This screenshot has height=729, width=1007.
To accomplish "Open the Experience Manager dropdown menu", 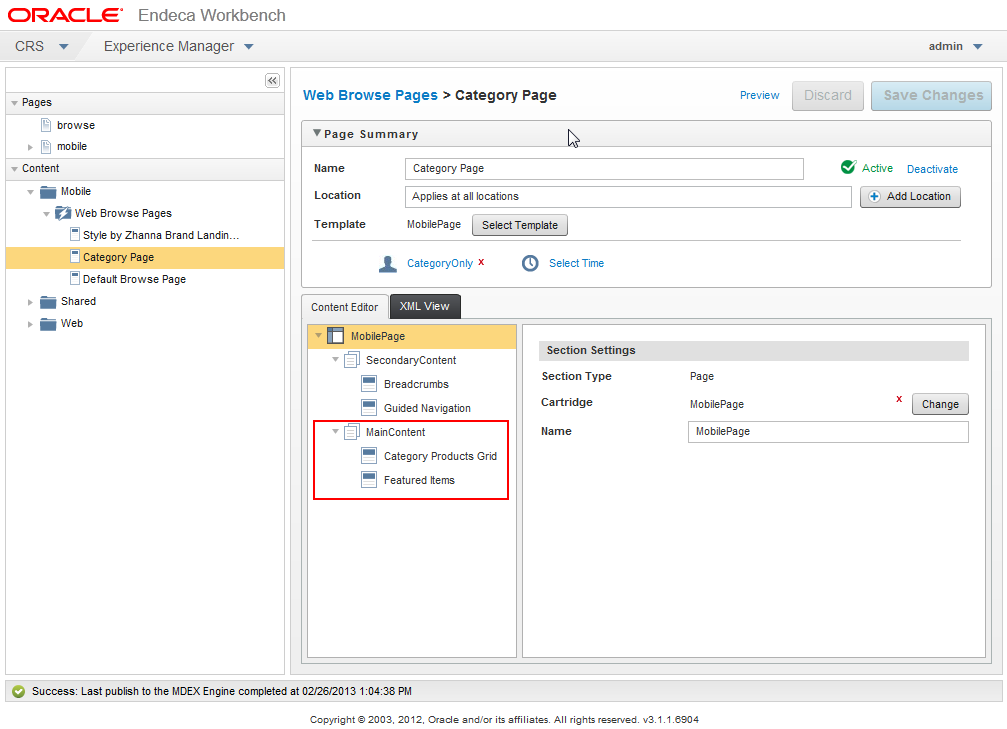I will pyautogui.click(x=249, y=46).
